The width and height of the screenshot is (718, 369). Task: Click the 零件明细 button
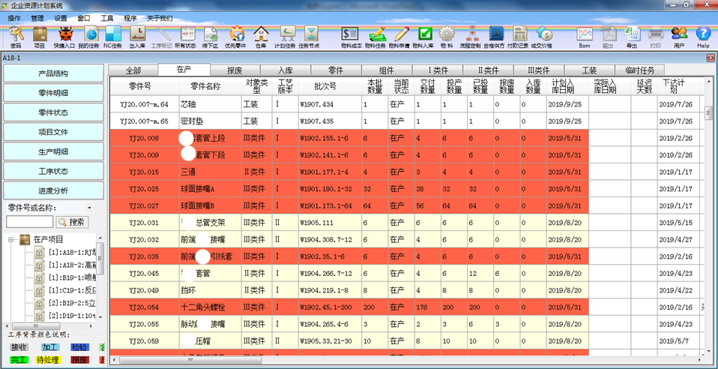pos(54,93)
